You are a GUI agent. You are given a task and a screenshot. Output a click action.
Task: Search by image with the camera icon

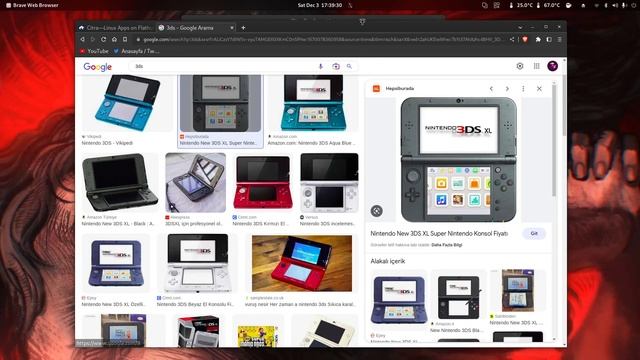(x=336, y=66)
